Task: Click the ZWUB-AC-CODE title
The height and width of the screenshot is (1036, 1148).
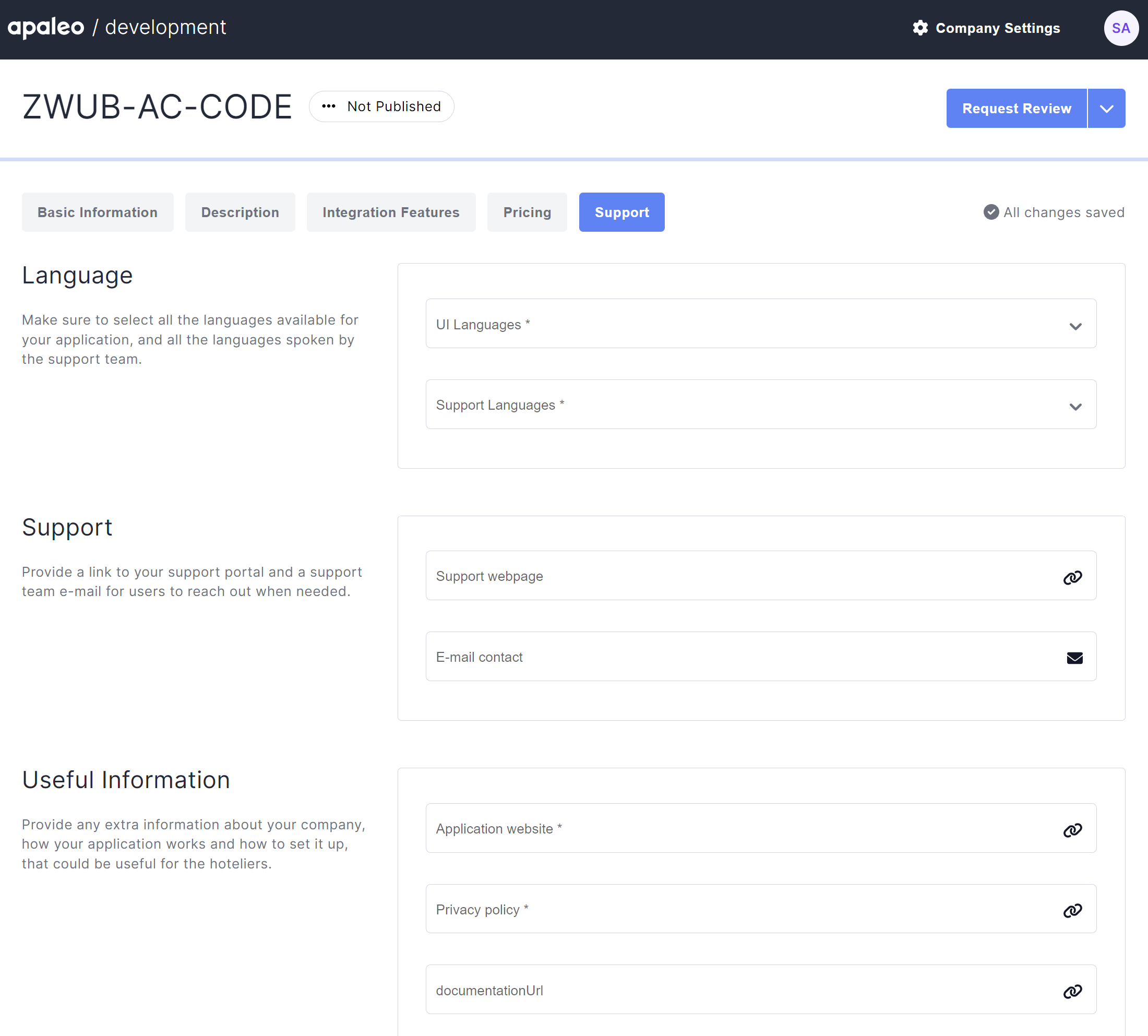Action: click(157, 106)
